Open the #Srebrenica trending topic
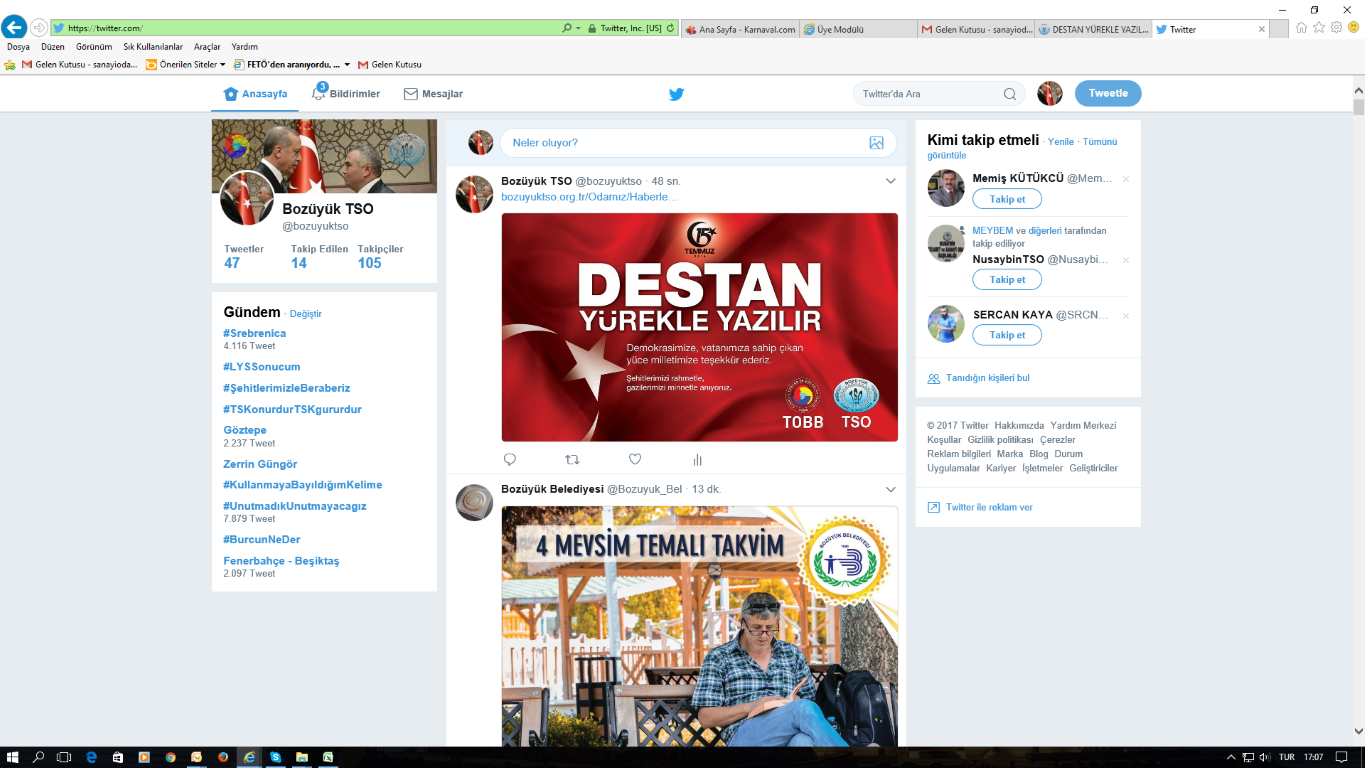 pos(255,333)
